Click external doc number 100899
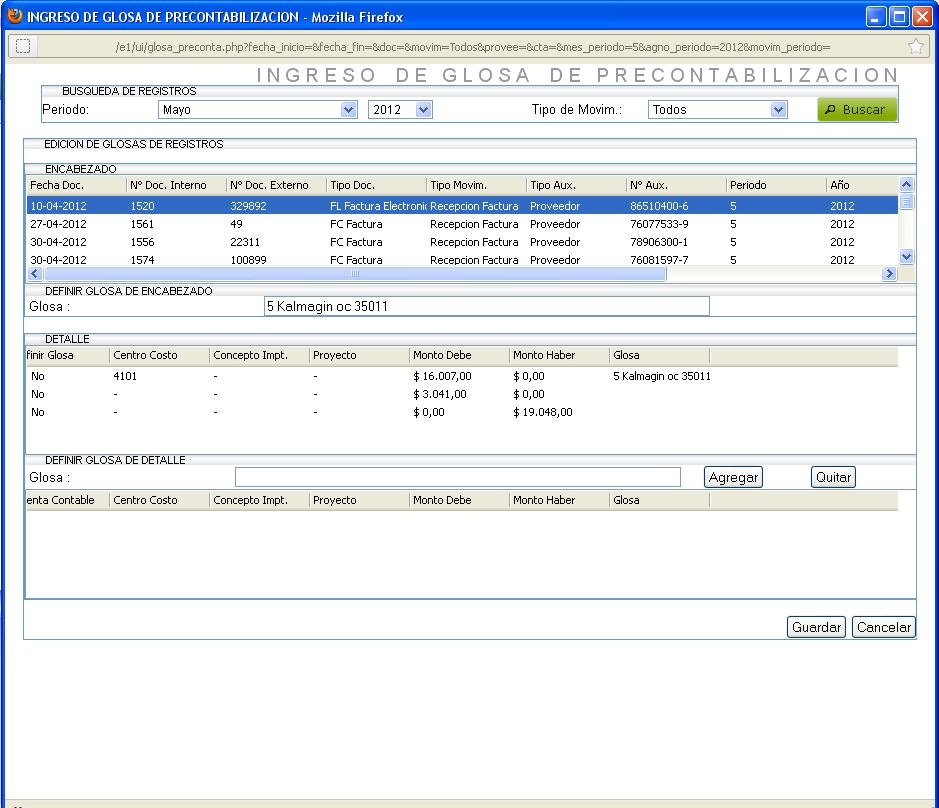This screenshot has height=808, width=939. pyautogui.click(x=249, y=260)
